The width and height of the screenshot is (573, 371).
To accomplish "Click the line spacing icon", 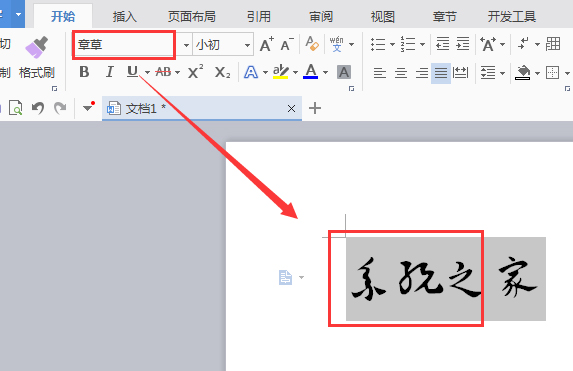I will [488, 73].
